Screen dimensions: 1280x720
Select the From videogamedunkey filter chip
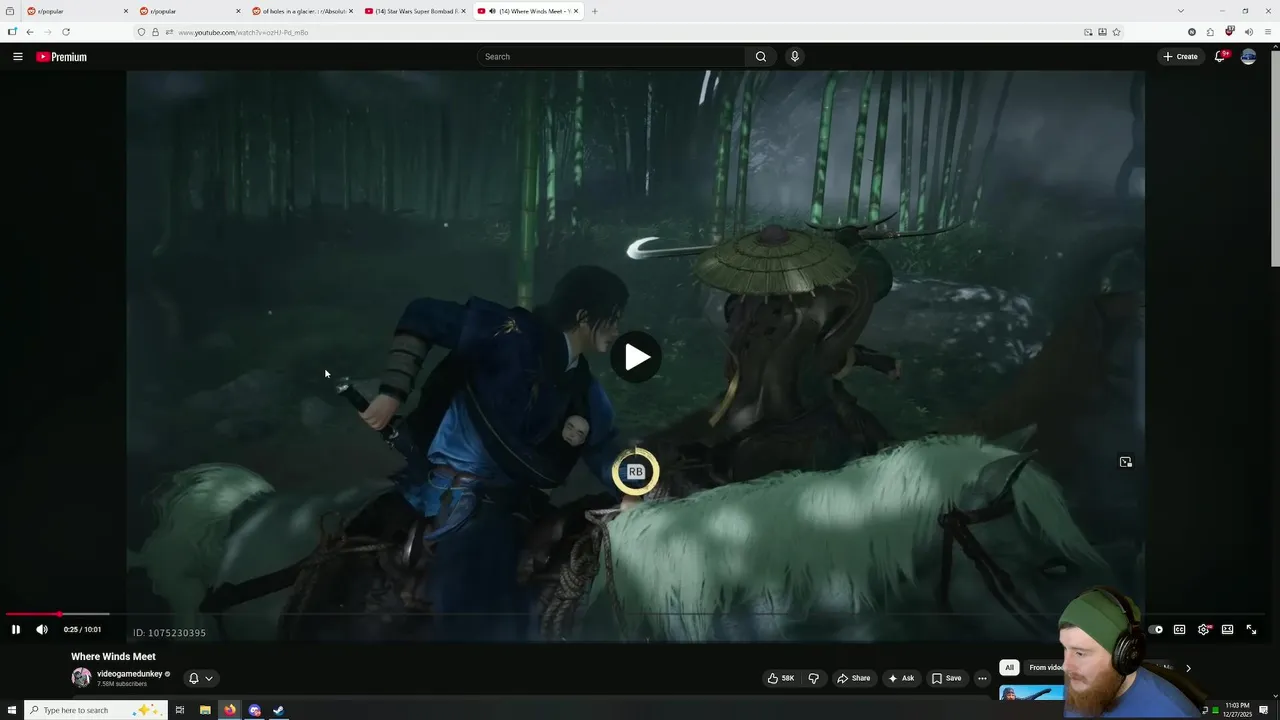[x=1046, y=668]
